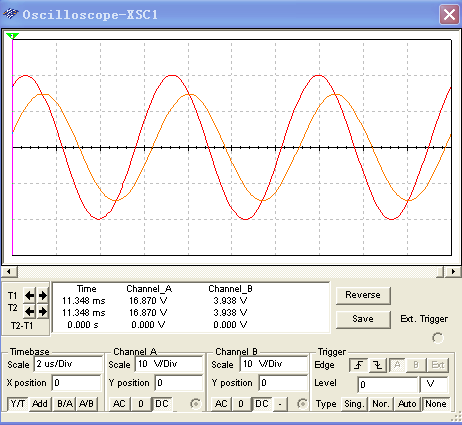Screen dimensions: 462x425
Task: Click the left scroll arrow under the graph
Action: [x=9, y=272]
